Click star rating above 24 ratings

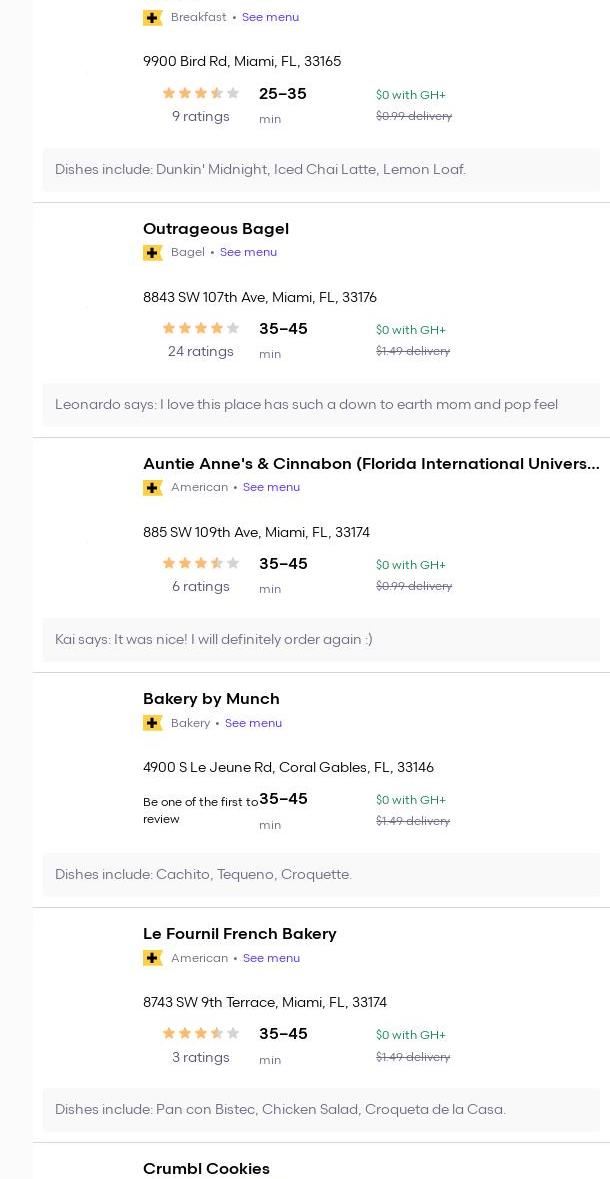pyautogui.click(x=201, y=328)
